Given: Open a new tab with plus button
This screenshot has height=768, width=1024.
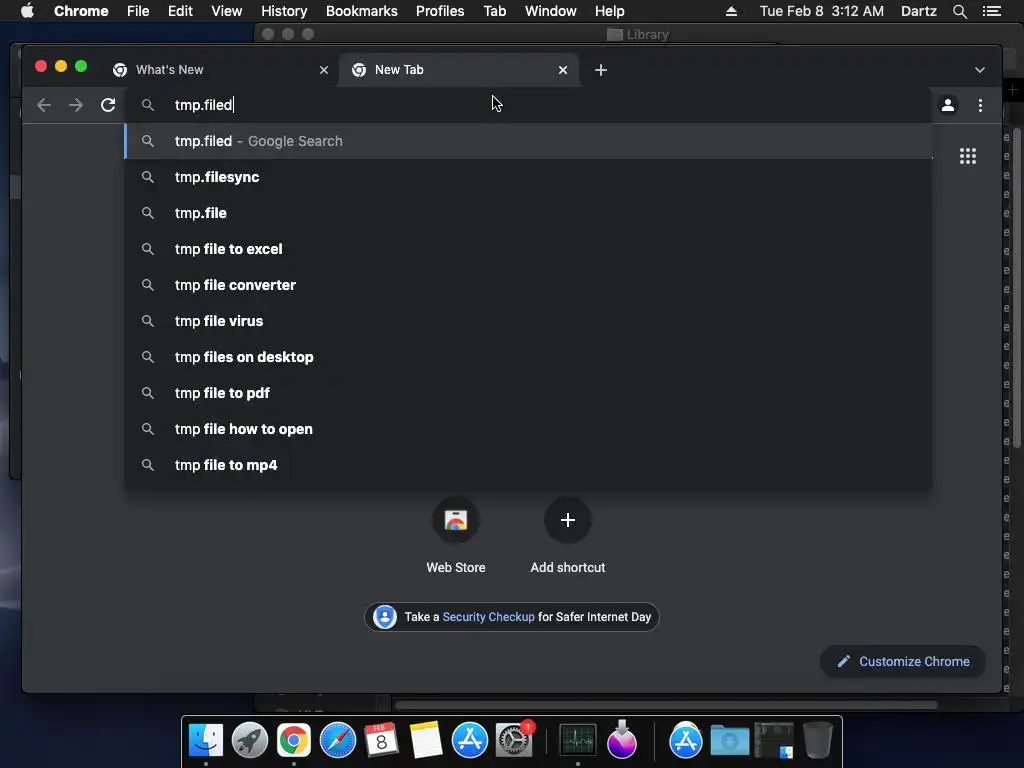Looking at the screenshot, I should tap(601, 70).
